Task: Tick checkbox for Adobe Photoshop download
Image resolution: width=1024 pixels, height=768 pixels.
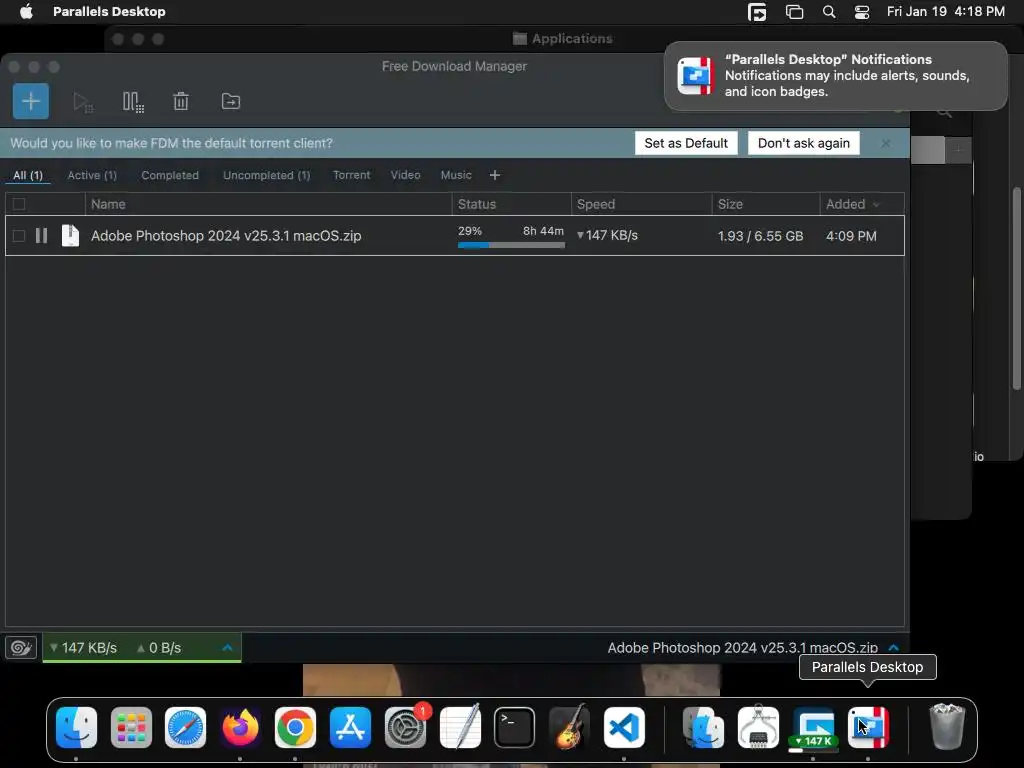Action: 19,236
